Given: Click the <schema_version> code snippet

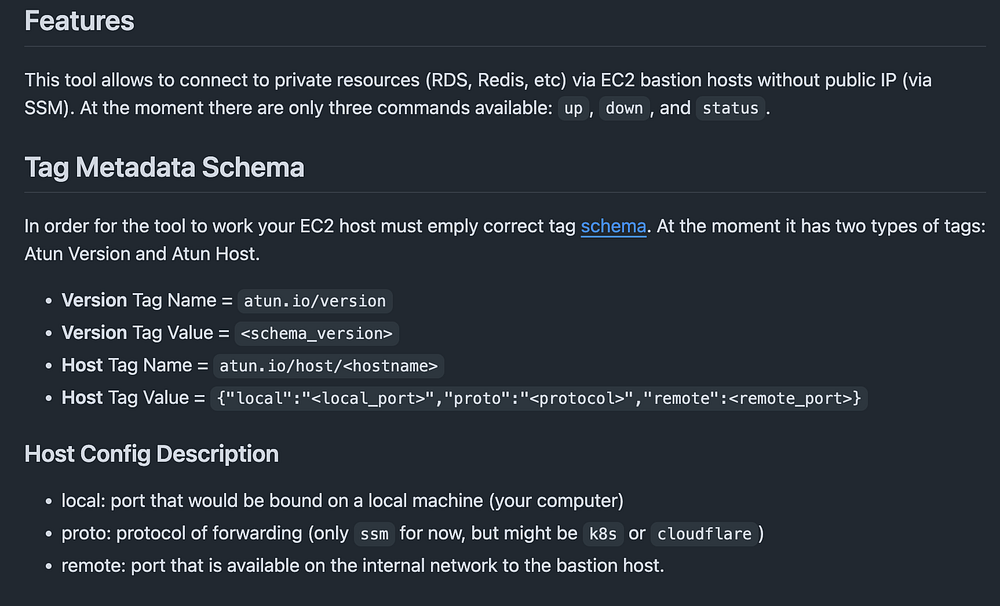Looking at the screenshot, I should (x=317, y=333).
